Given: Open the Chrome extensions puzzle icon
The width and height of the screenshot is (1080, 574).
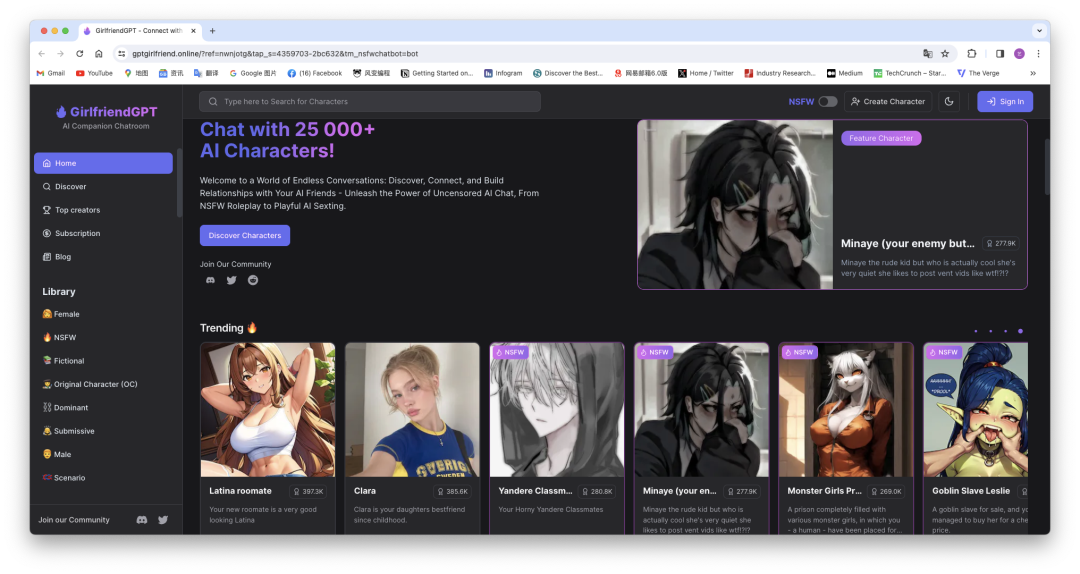Looking at the screenshot, I should point(972,54).
